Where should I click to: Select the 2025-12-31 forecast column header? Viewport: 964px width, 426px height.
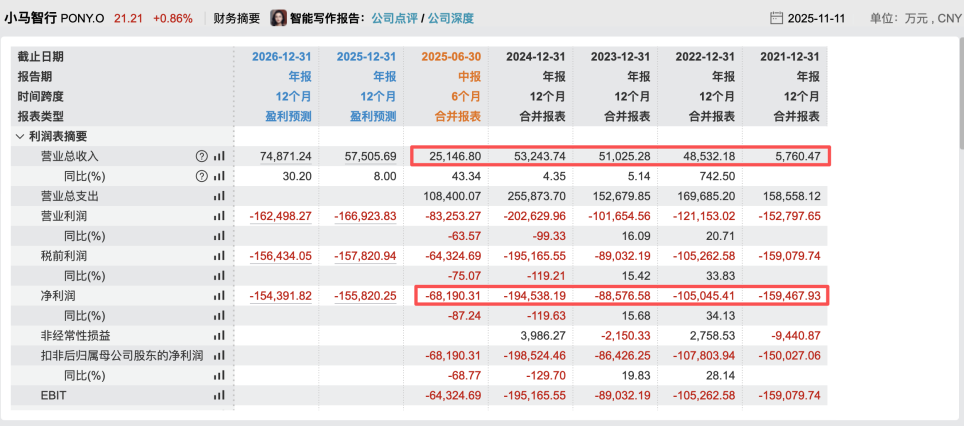tap(366, 57)
